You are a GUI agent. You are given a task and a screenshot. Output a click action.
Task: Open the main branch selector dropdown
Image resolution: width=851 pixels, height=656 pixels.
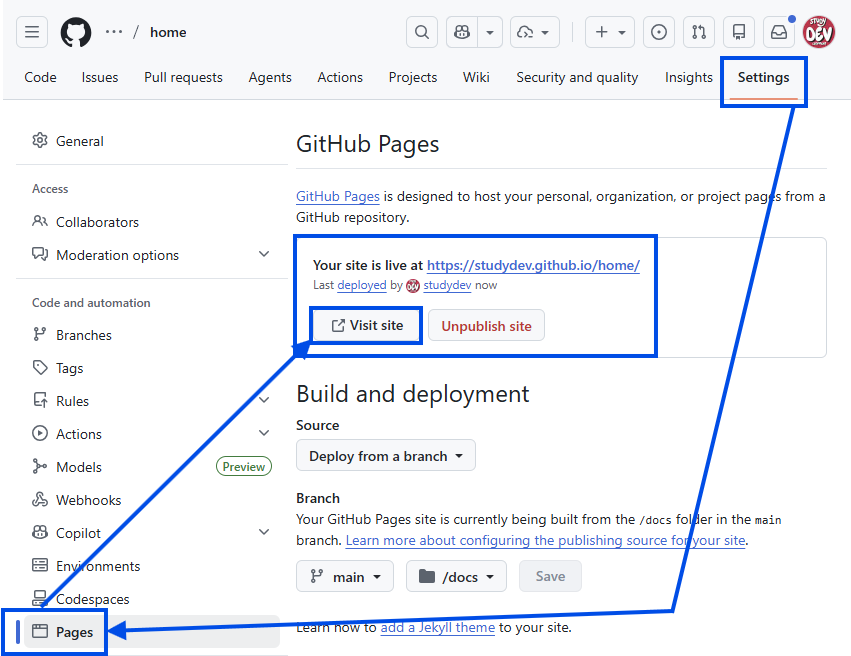pos(345,576)
